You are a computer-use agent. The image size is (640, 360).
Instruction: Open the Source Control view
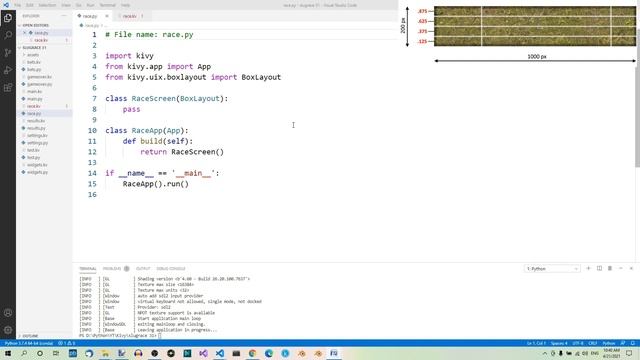click(8, 53)
